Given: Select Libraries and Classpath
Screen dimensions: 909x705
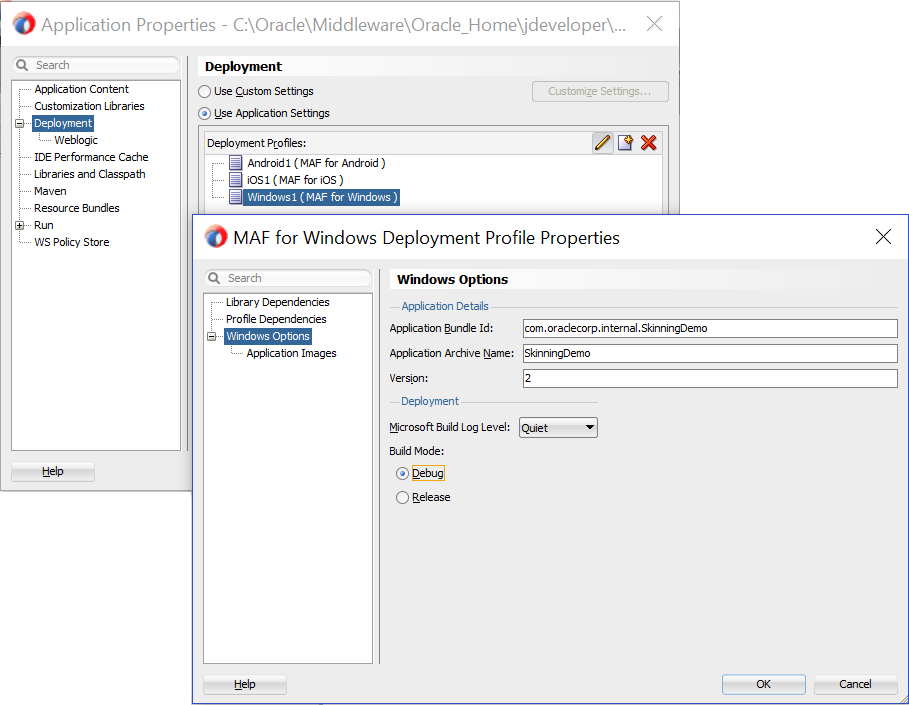Looking at the screenshot, I should tap(90, 174).
